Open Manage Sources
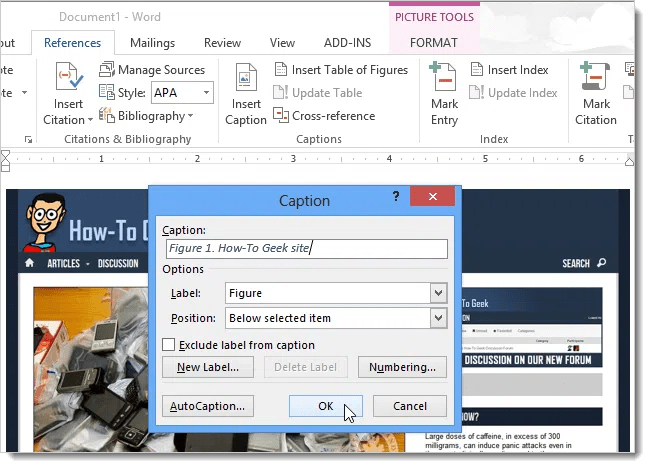The width and height of the screenshot is (650, 468). (152, 70)
